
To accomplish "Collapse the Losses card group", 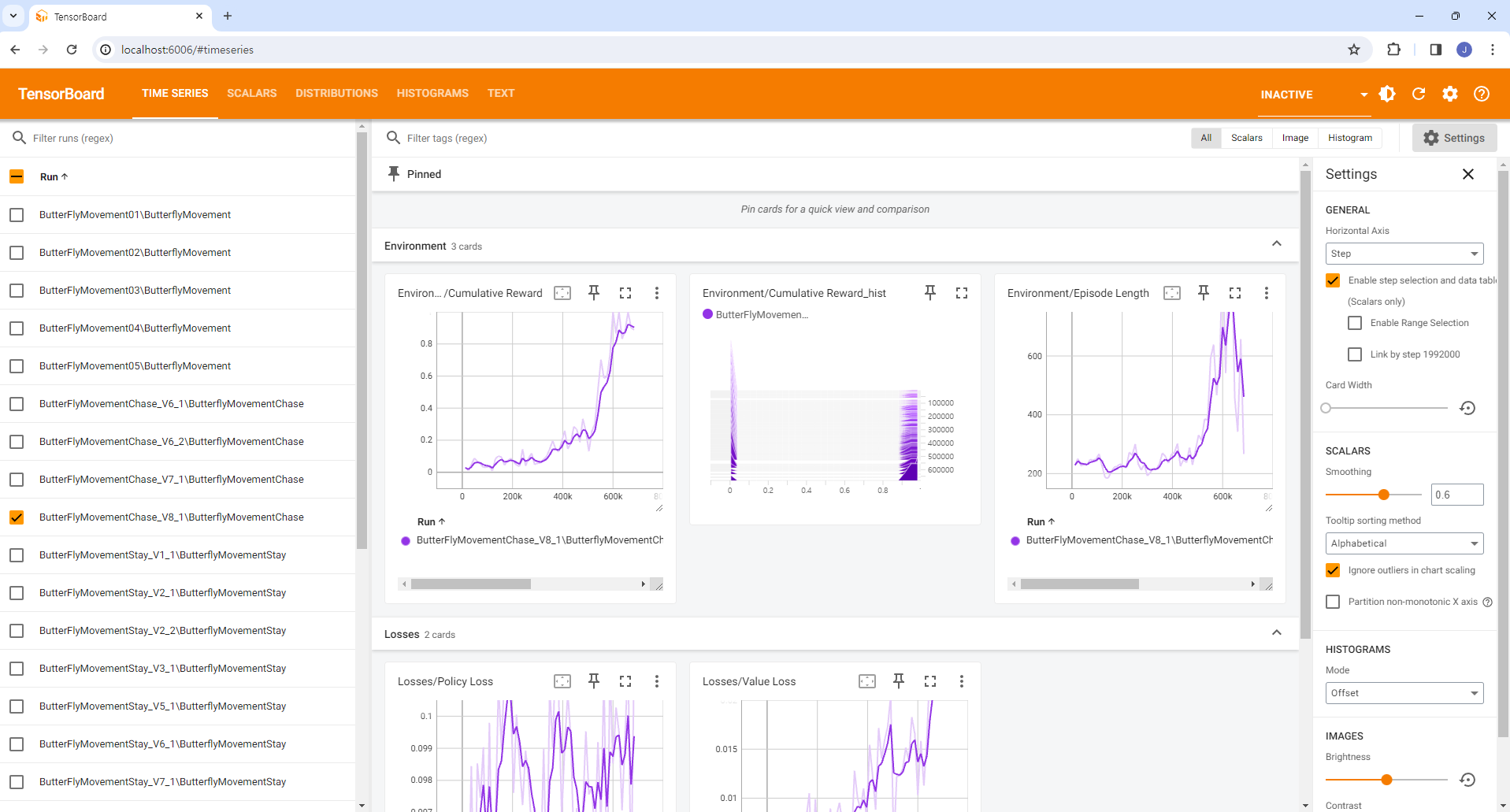I will 1277,632.
